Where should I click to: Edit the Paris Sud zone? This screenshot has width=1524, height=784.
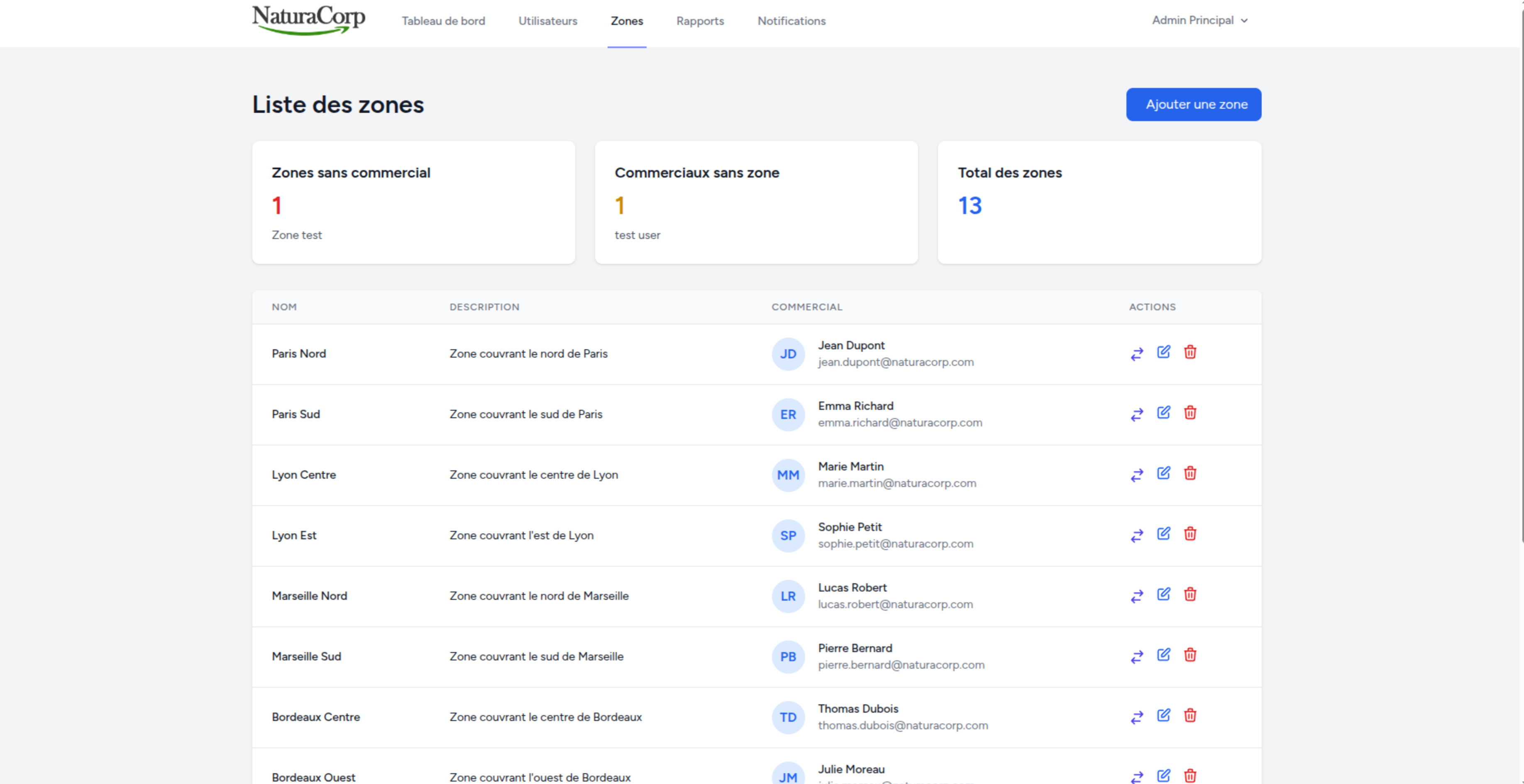(x=1163, y=413)
